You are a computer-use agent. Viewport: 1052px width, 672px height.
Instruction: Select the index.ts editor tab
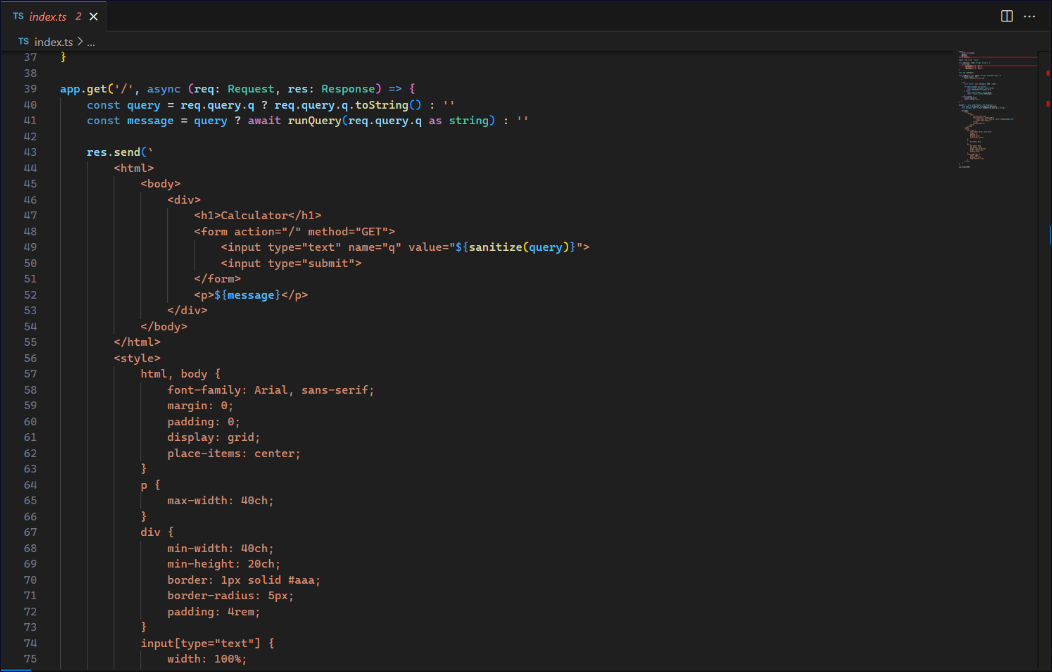tap(50, 17)
